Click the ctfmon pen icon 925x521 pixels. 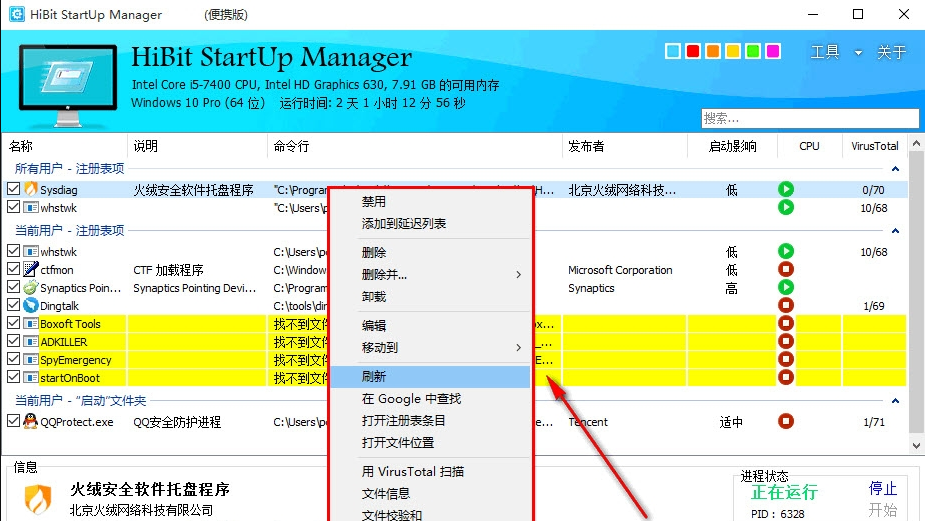click(31, 270)
